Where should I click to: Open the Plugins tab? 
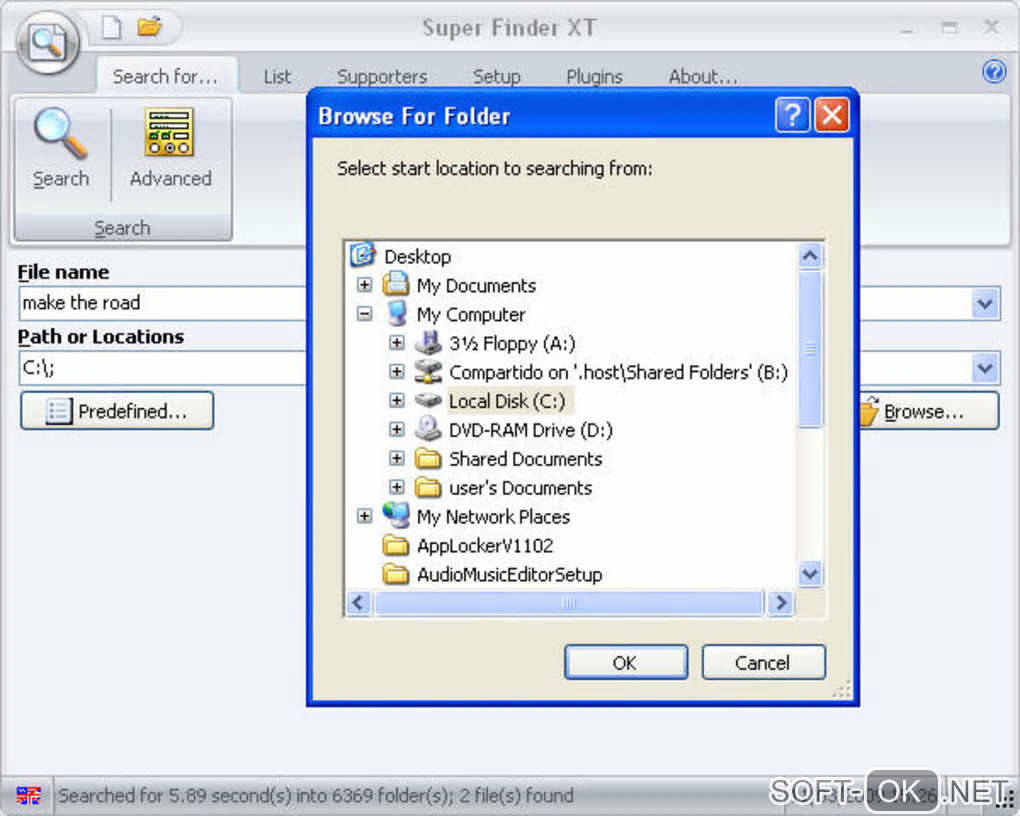(594, 77)
